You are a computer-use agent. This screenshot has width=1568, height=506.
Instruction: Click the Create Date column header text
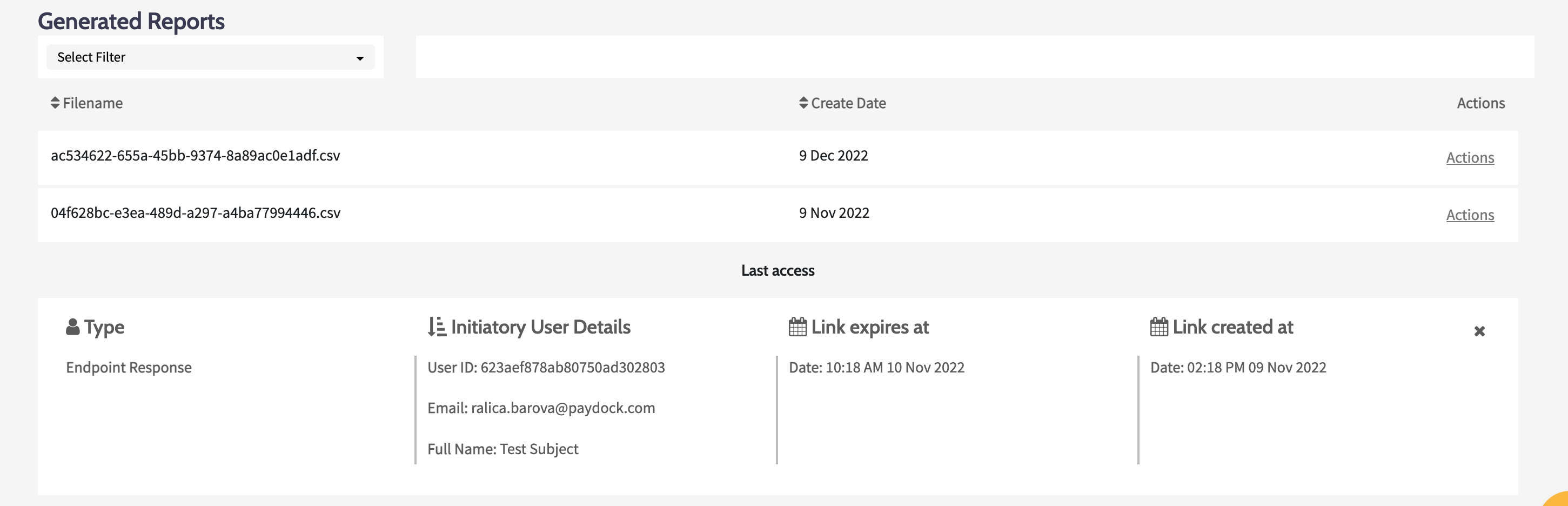[848, 103]
